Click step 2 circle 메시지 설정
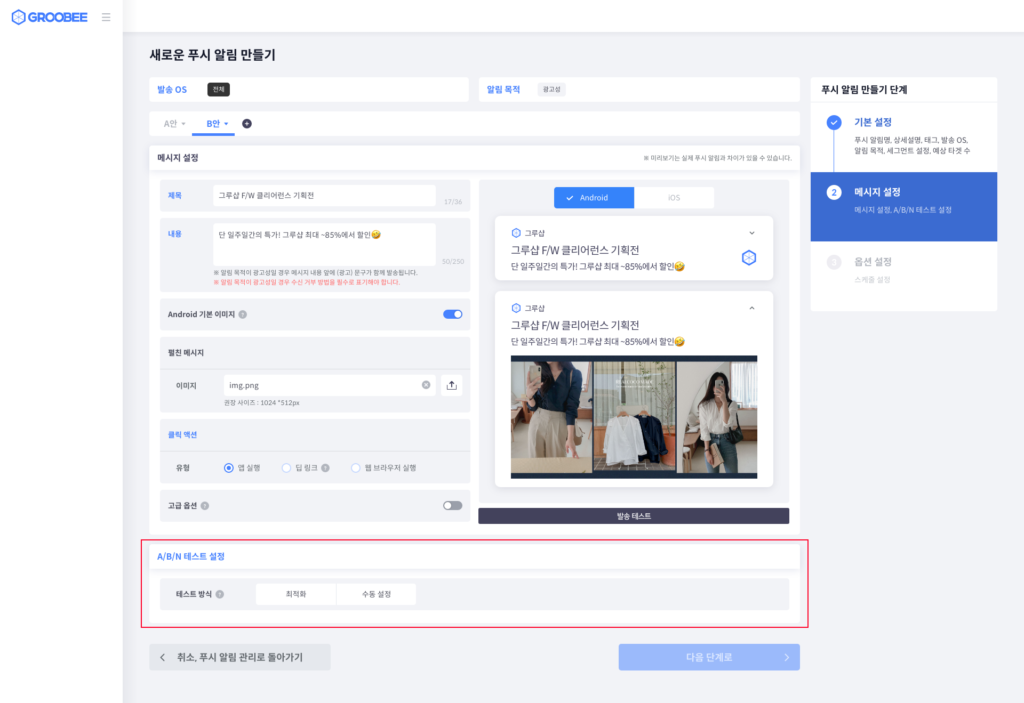Image resolution: width=1024 pixels, height=703 pixels. pyautogui.click(x=834, y=192)
